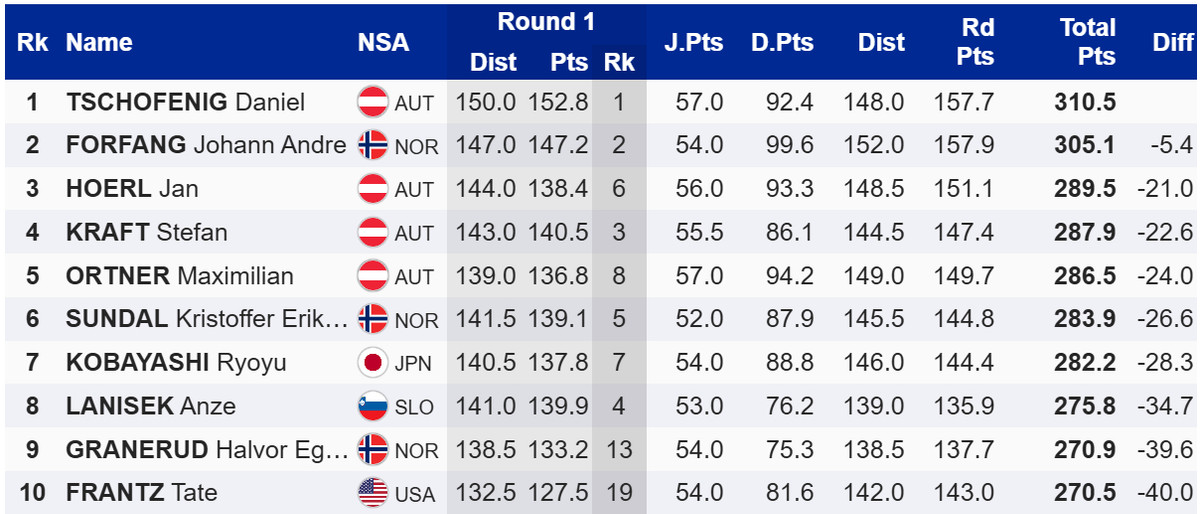The width and height of the screenshot is (1200, 514).
Task: Click the Austrian flag in ORTNER row
Action: point(373,276)
